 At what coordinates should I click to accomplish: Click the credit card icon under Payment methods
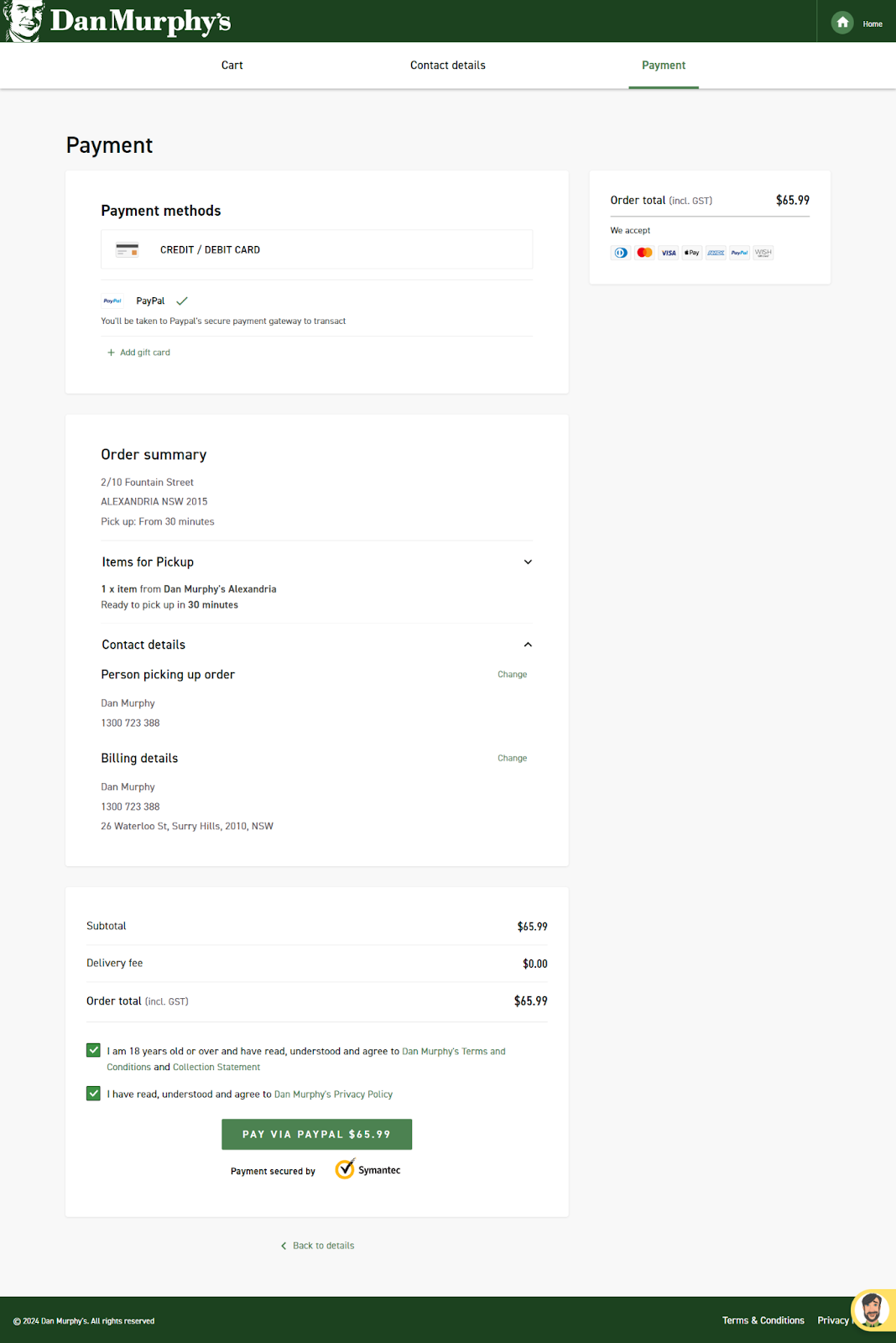(x=128, y=250)
